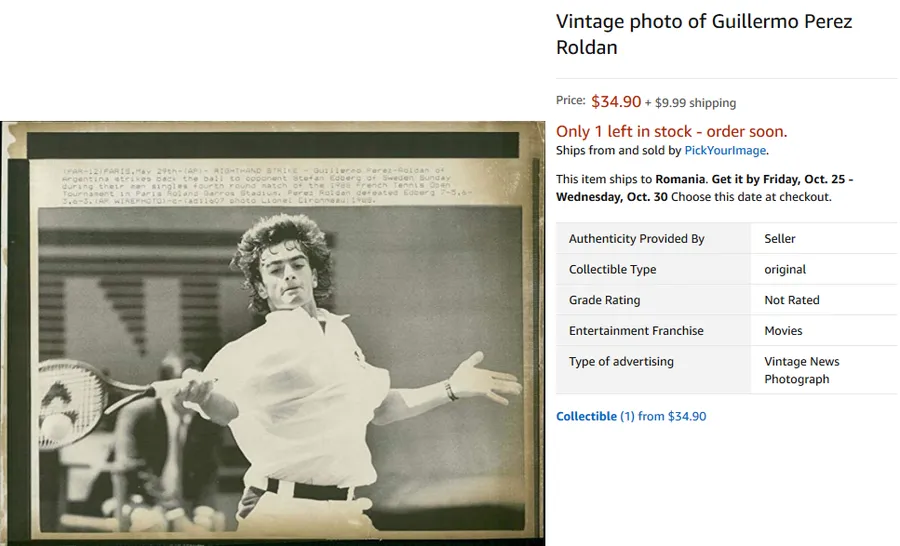
Task: Click the 'Not Rated' grade value
Action: pyautogui.click(x=791, y=300)
